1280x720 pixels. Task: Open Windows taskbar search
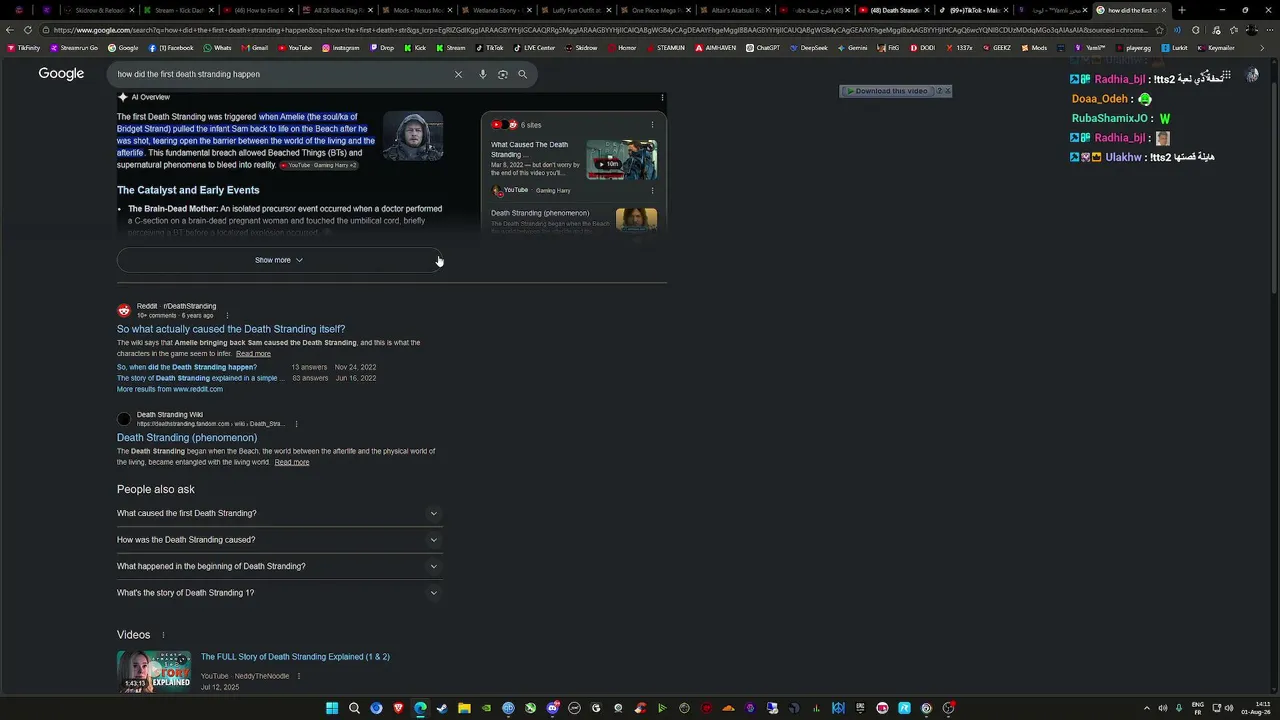point(354,708)
